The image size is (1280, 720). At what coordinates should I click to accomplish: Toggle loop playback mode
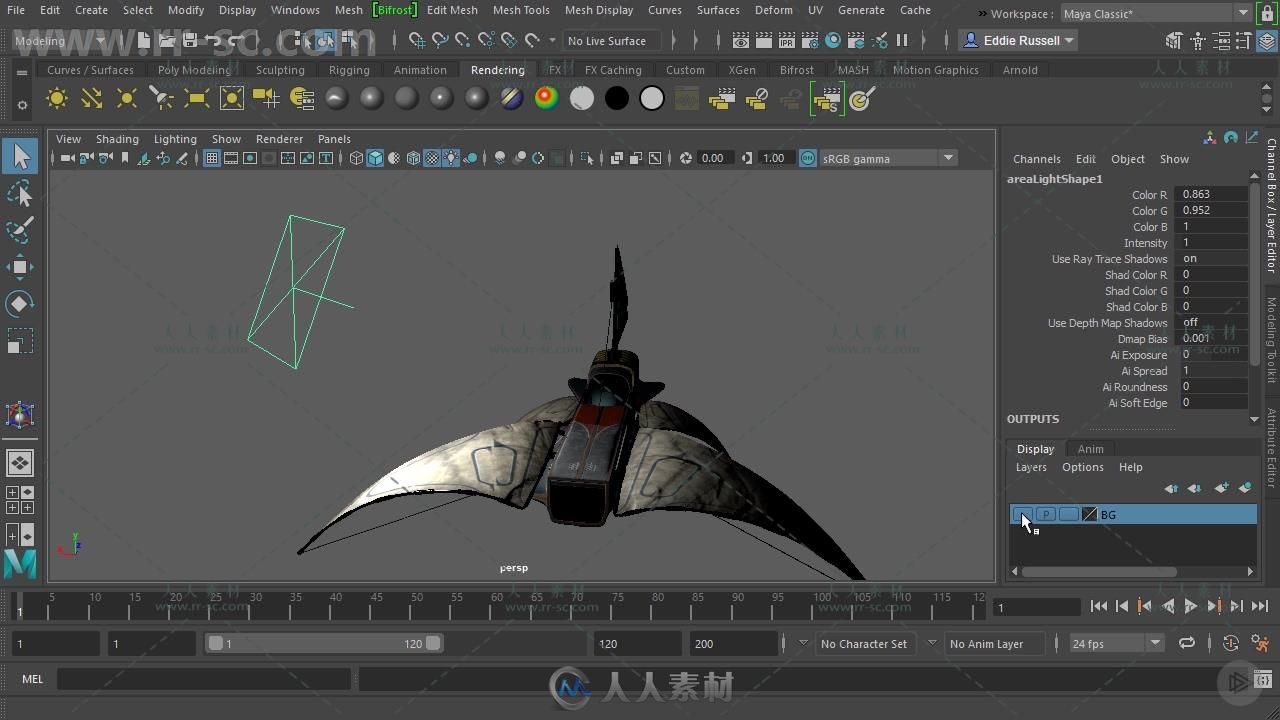[1187, 643]
